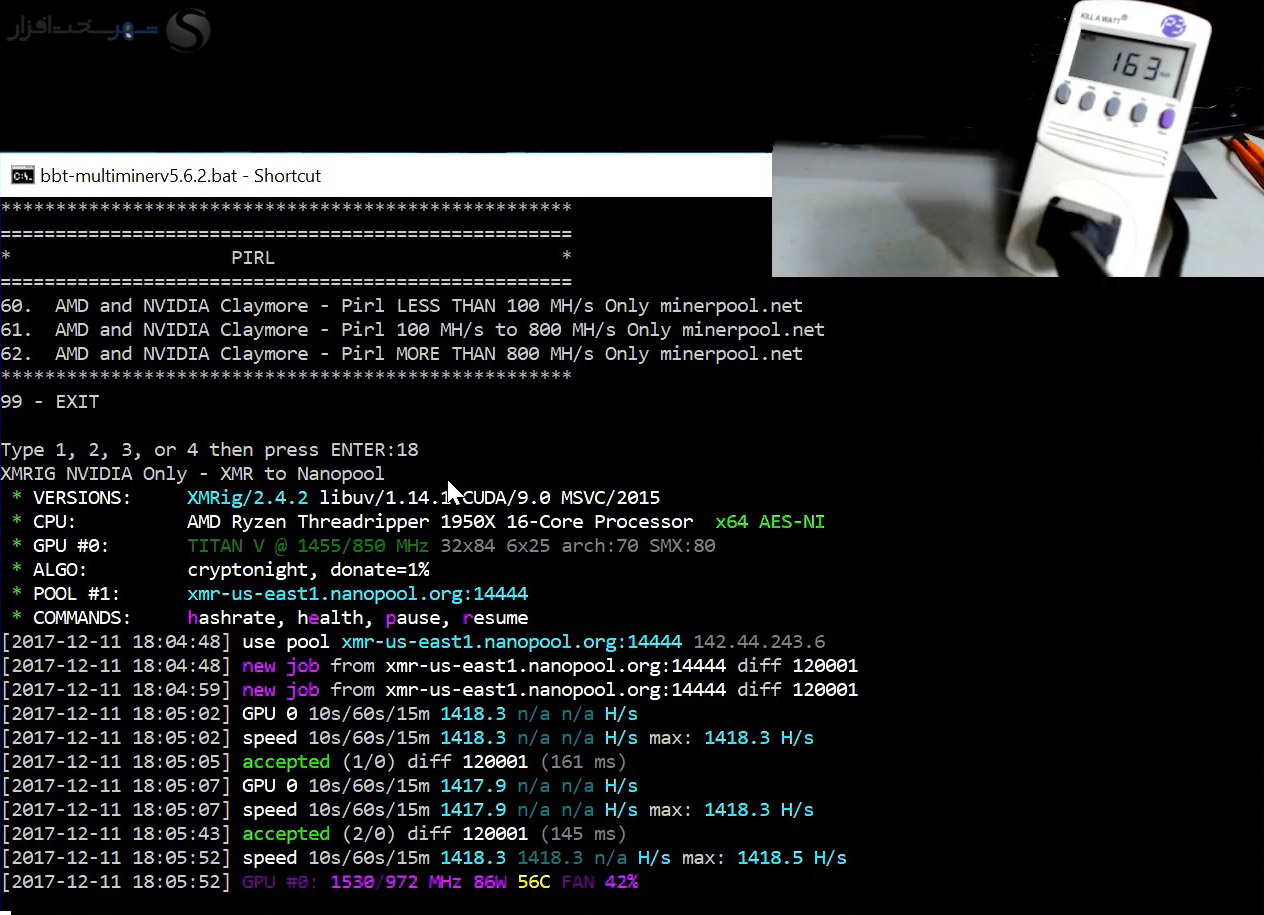Screen dimensions: 1264x915
Task: Click the resume command text
Action: (495, 618)
